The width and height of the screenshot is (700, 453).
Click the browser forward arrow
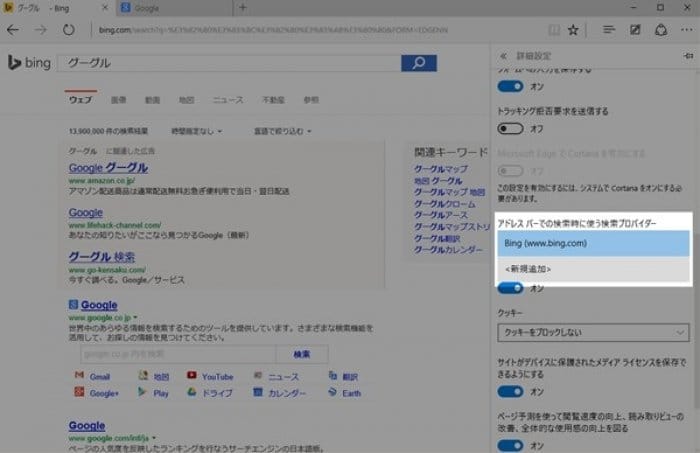(x=41, y=30)
